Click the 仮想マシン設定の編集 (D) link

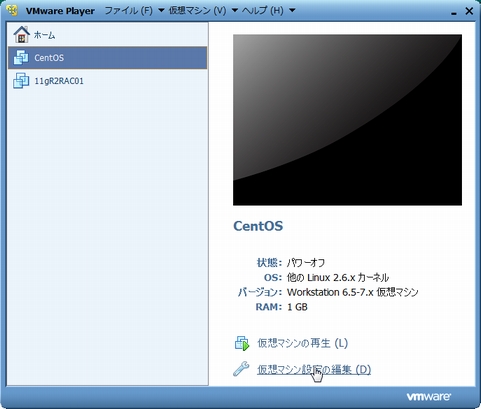coord(314,370)
